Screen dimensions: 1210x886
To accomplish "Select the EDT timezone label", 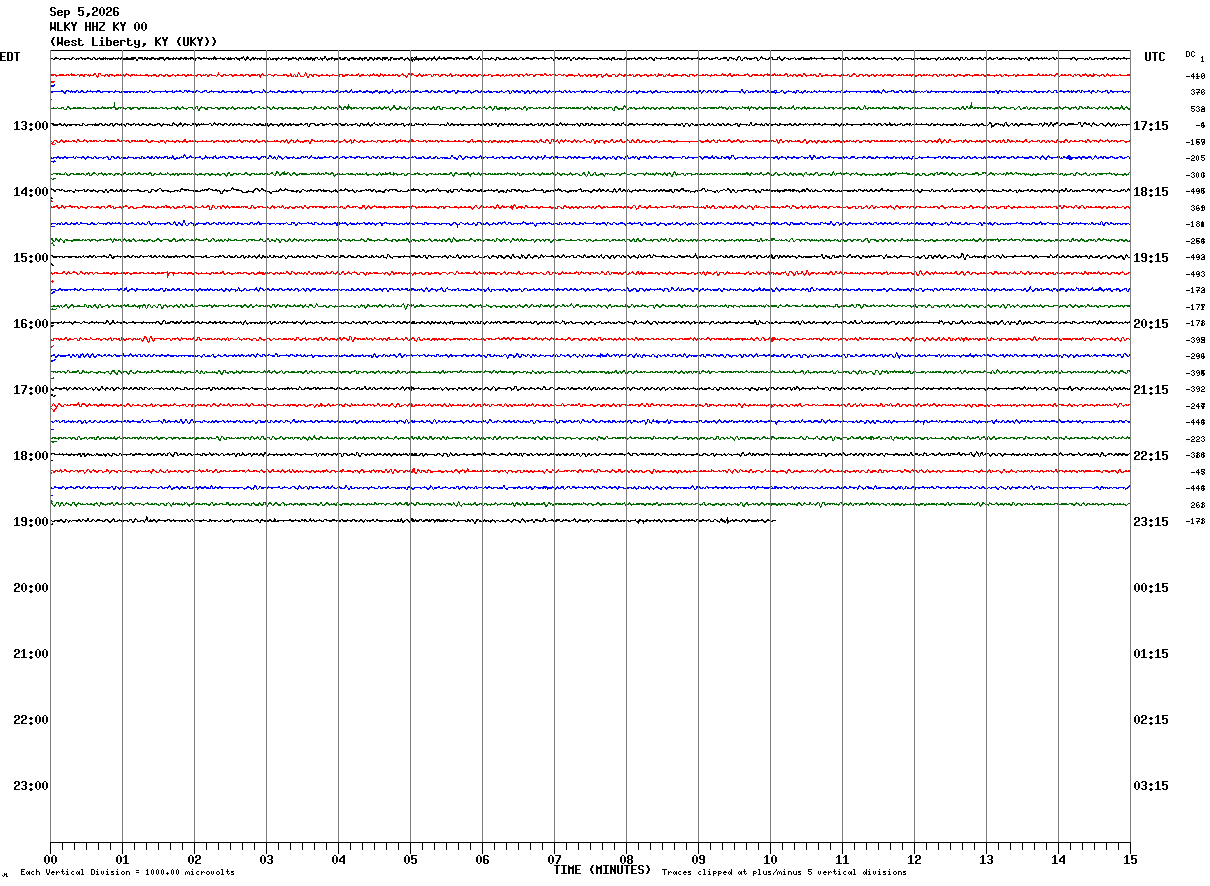I will (x=10, y=57).
